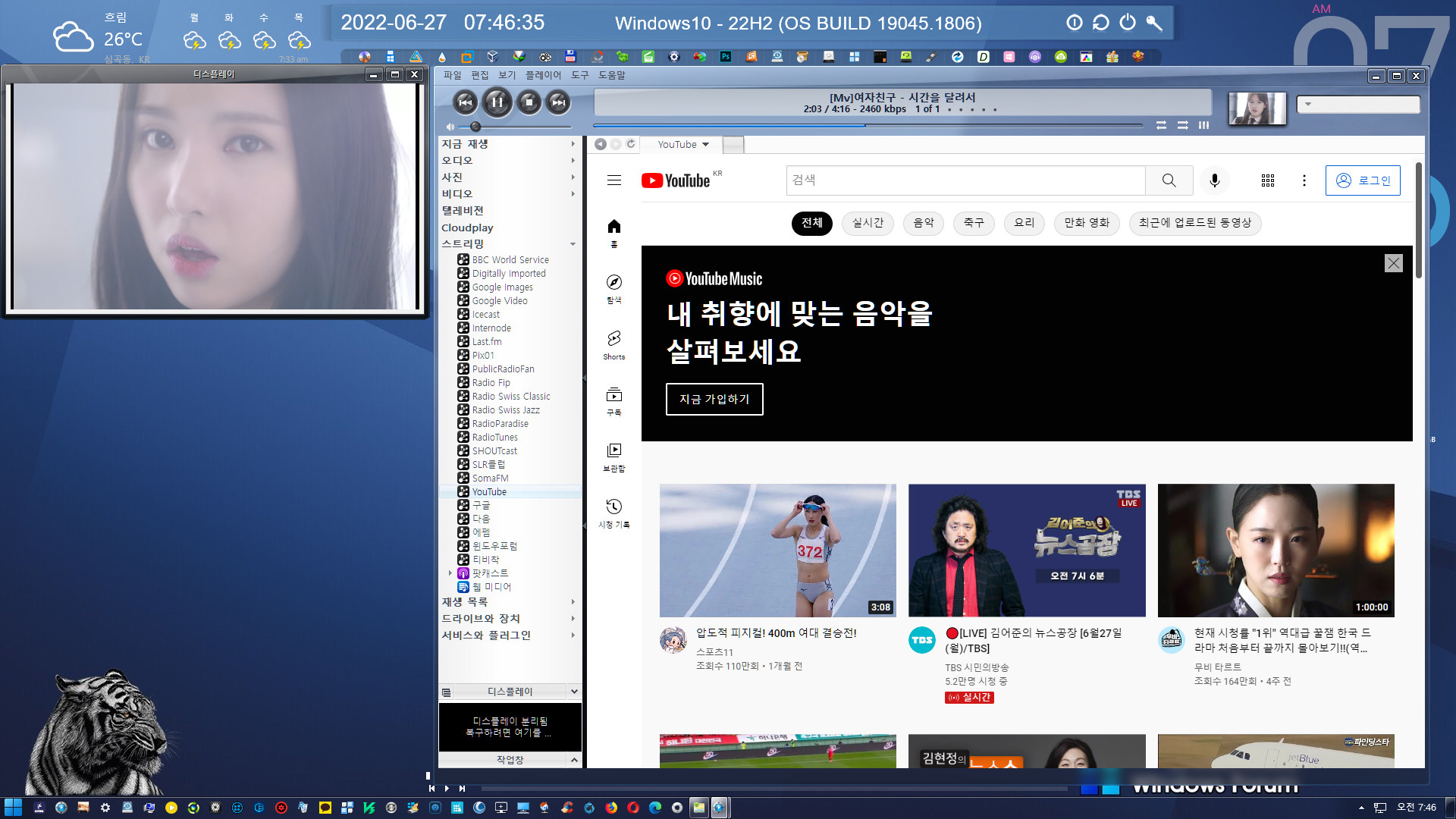This screenshot has height=819, width=1456.
Task: Open the Photoshop icon in top launcher
Action: click(726, 56)
